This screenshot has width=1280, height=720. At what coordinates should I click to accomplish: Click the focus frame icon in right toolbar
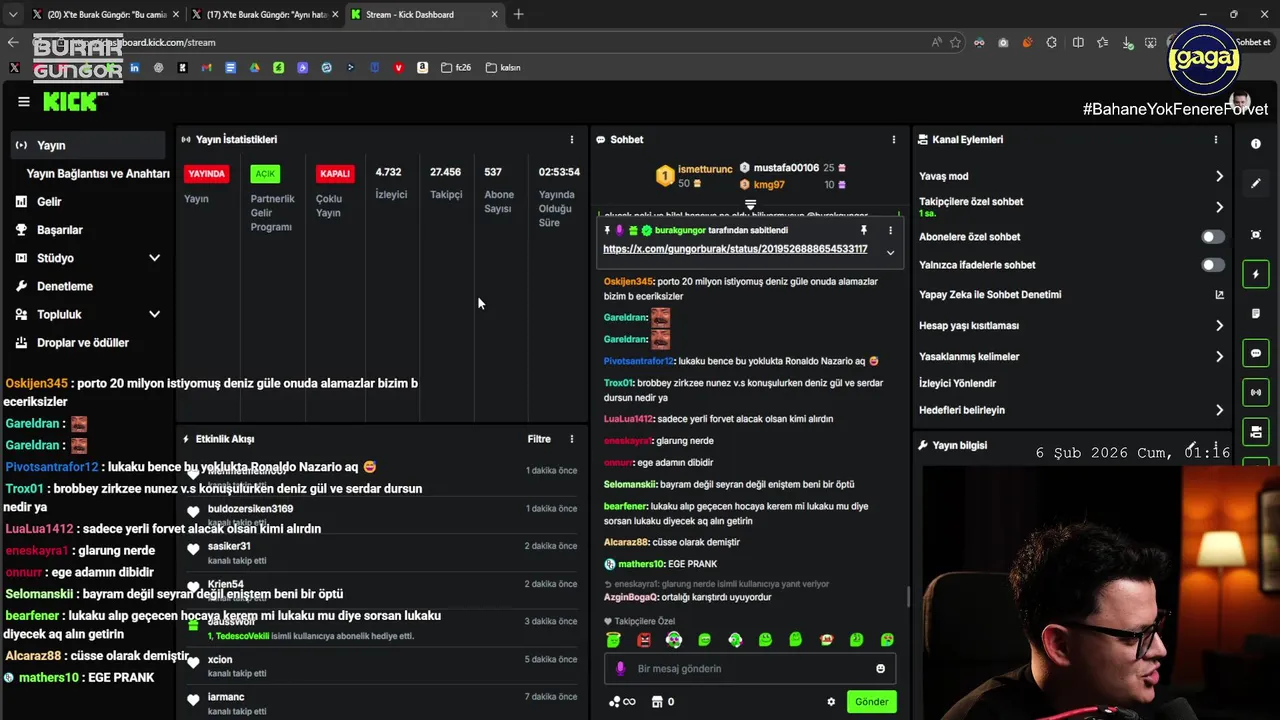click(1256, 235)
